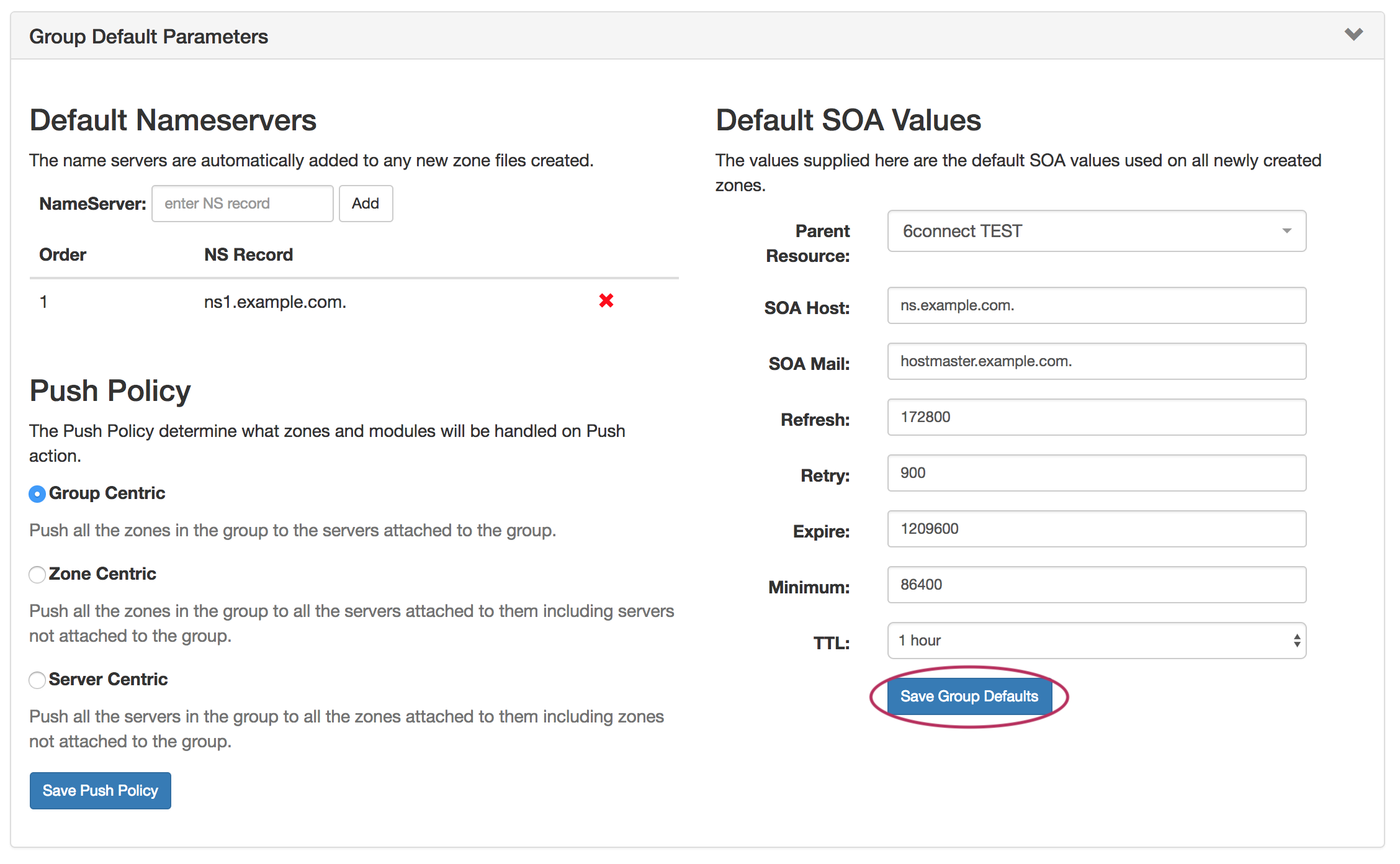This screenshot has width=1400, height=864.
Task: Click the Retry value field
Action: click(1096, 473)
